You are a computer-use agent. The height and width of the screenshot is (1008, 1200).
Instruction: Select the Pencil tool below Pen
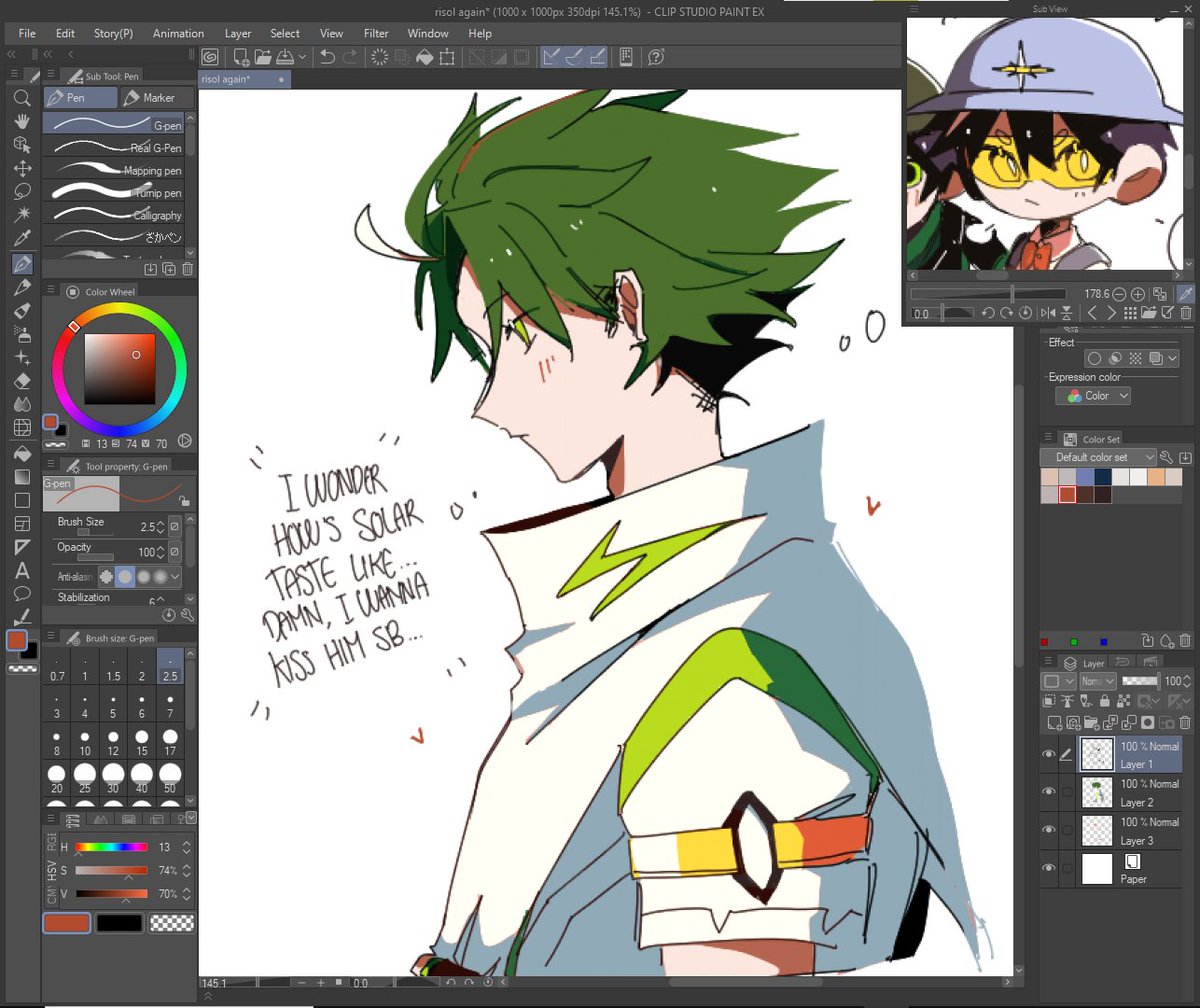click(22, 288)
